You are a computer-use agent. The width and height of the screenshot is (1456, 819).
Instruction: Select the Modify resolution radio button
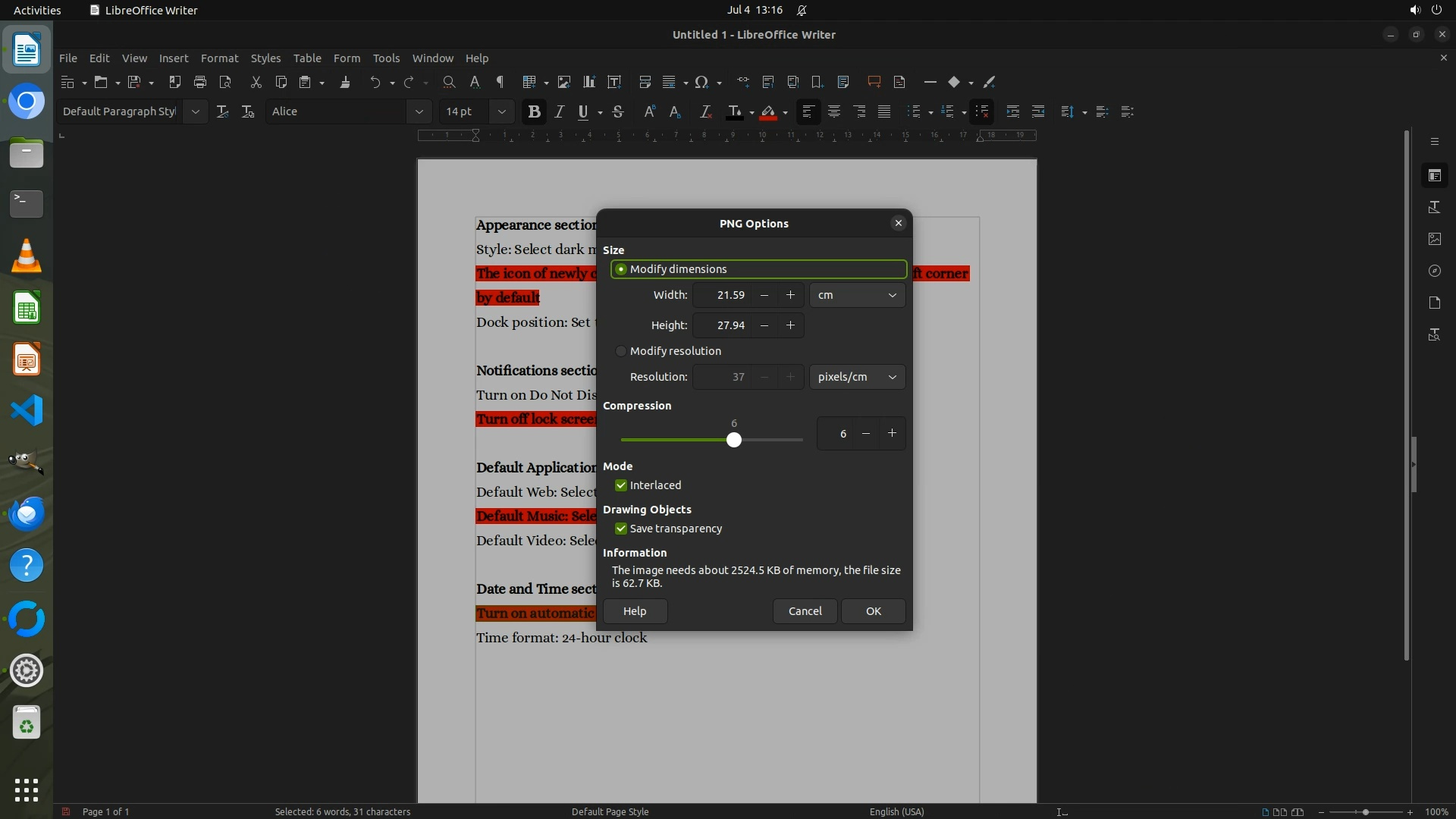pos(621,351)
